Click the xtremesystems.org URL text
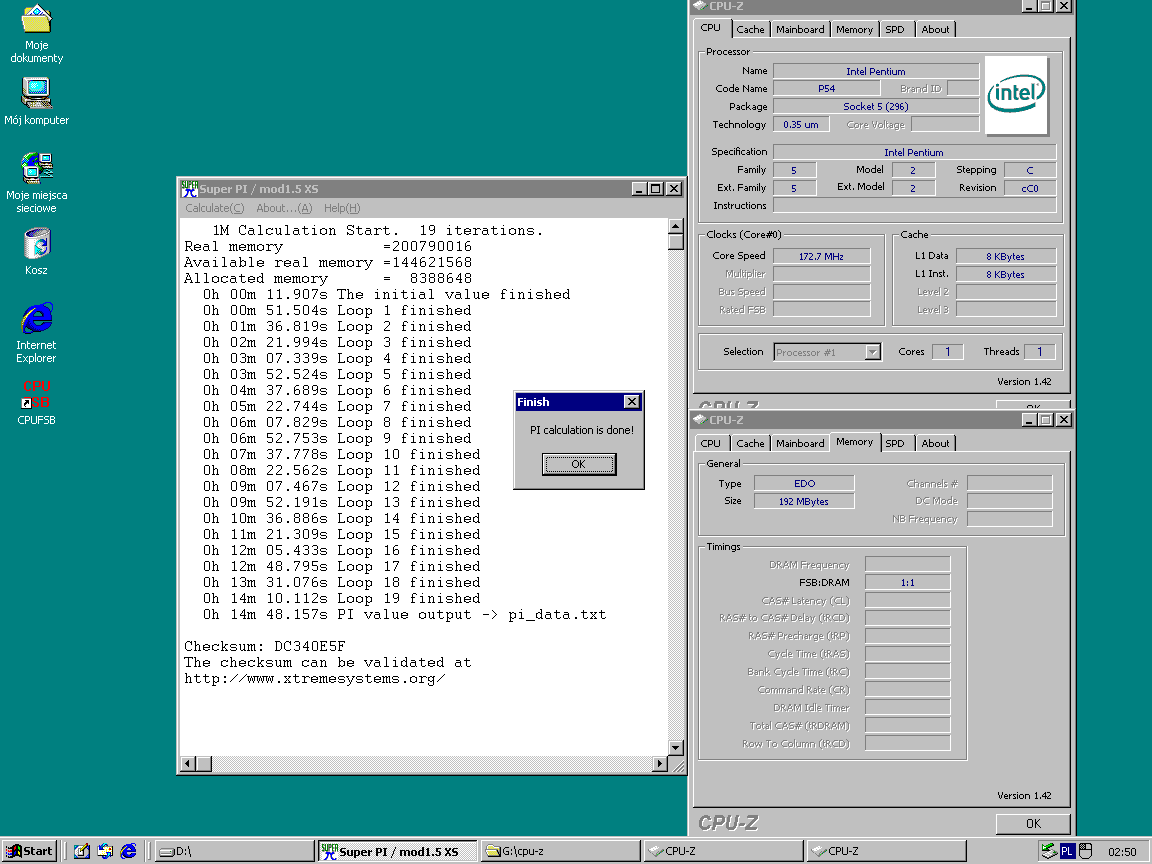This screenshot has height=864, width=1152. 314,679
